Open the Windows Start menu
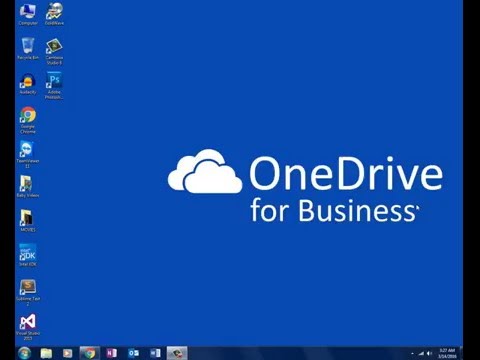 pyautogui.click(x=24, y=353)
